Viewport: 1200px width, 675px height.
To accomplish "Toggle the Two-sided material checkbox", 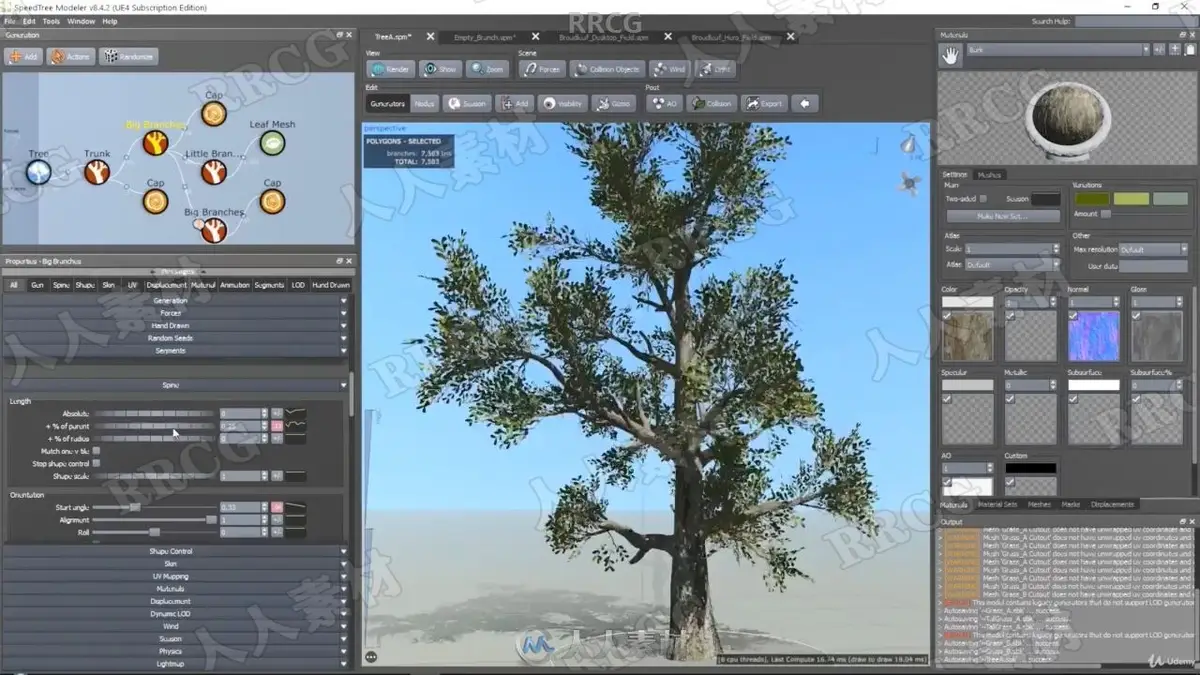I will click(x=983, y=199).
